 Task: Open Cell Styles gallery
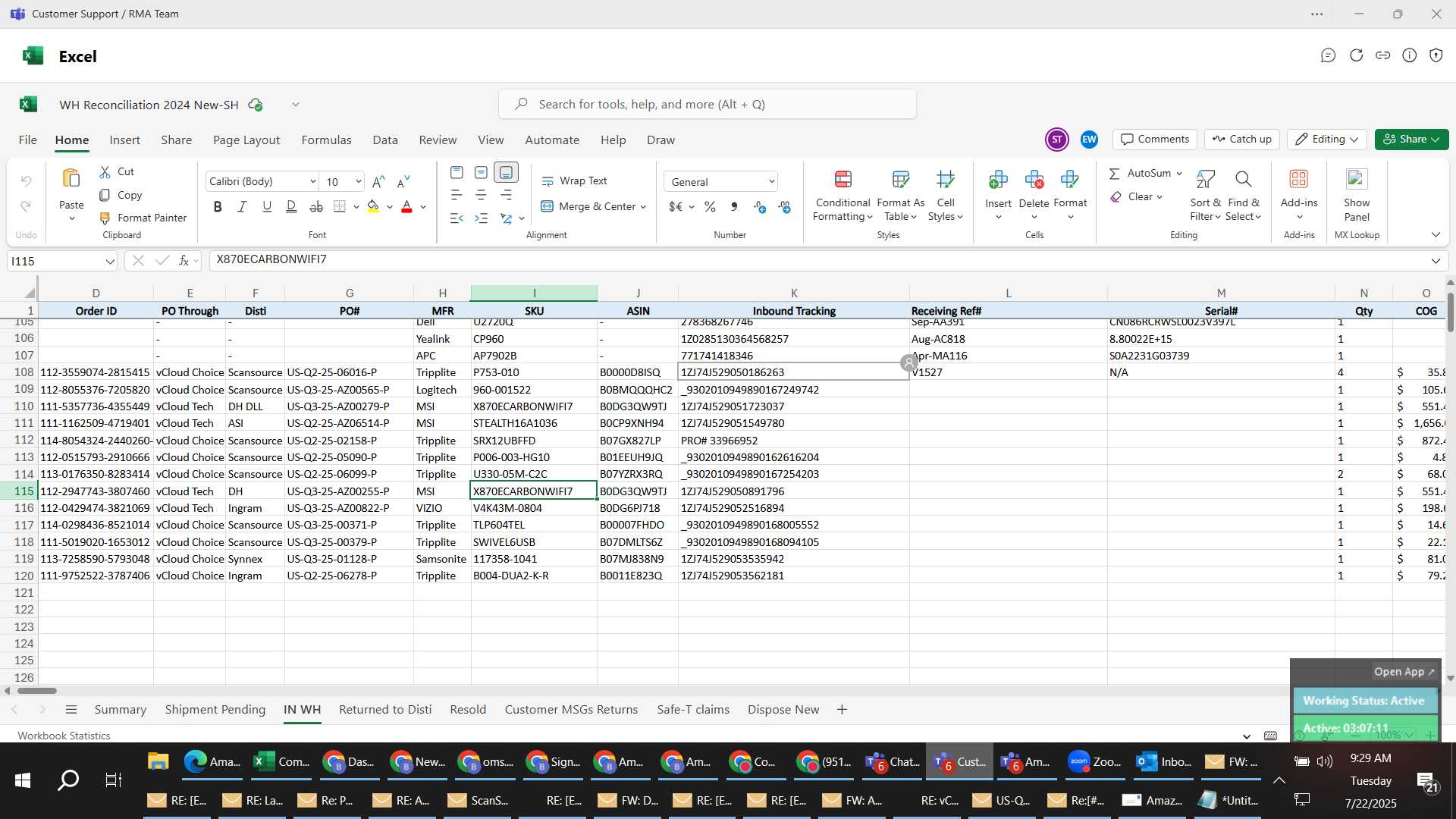945,196
